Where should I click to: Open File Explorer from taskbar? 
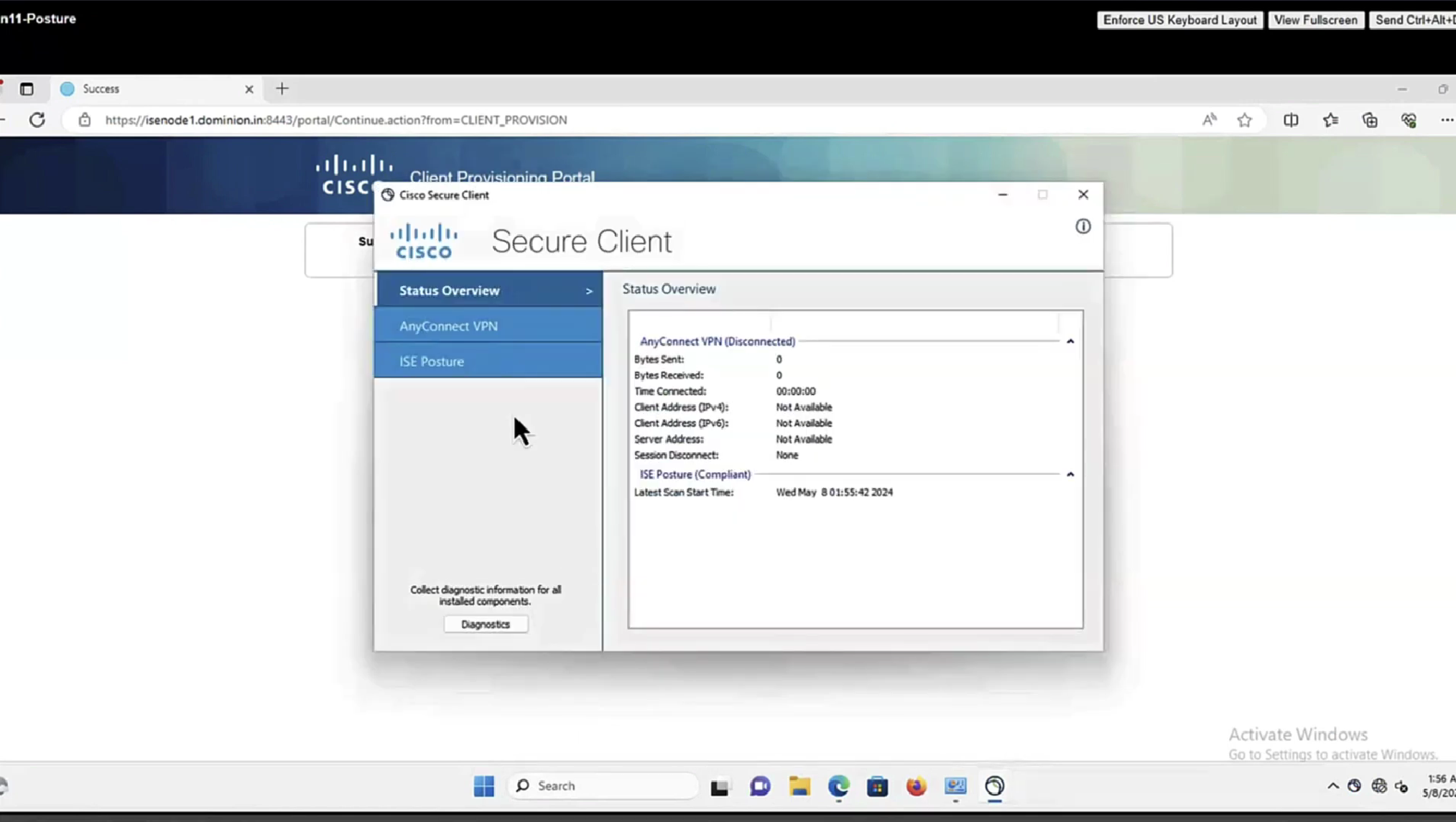pos(799,786)
